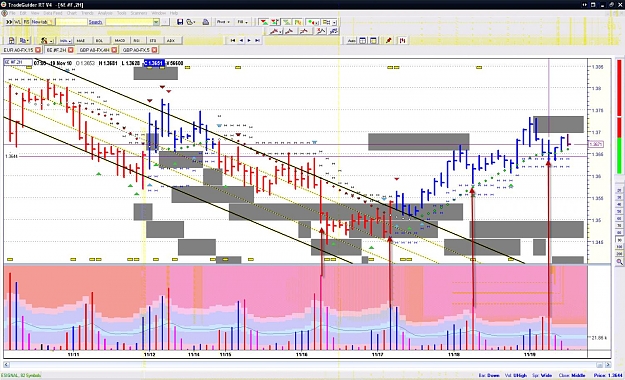This screenshot has height=380, width=625.
Task: Click the print icon
Action: pyautogui.click(x=206, y=22)
